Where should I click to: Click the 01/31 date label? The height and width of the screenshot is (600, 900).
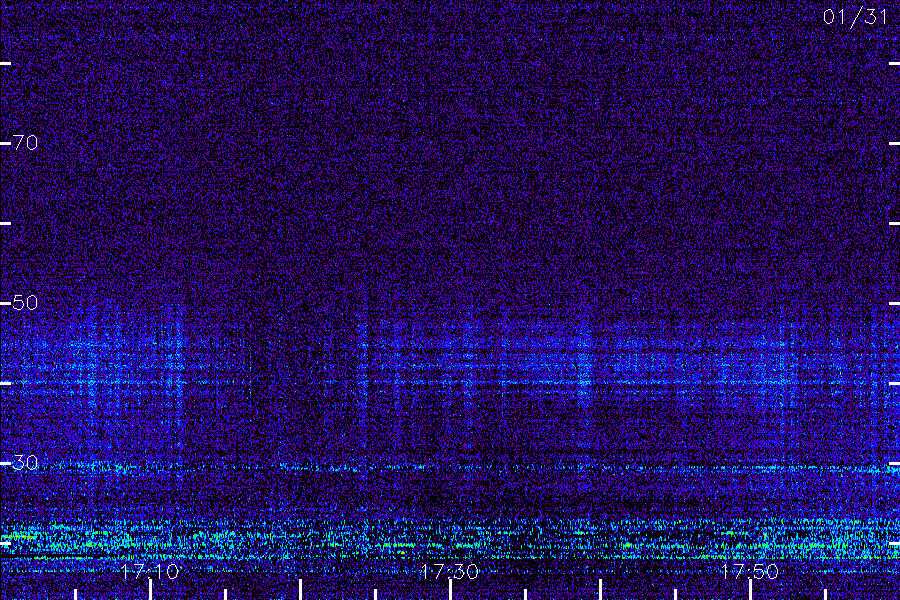coord(855,17)
